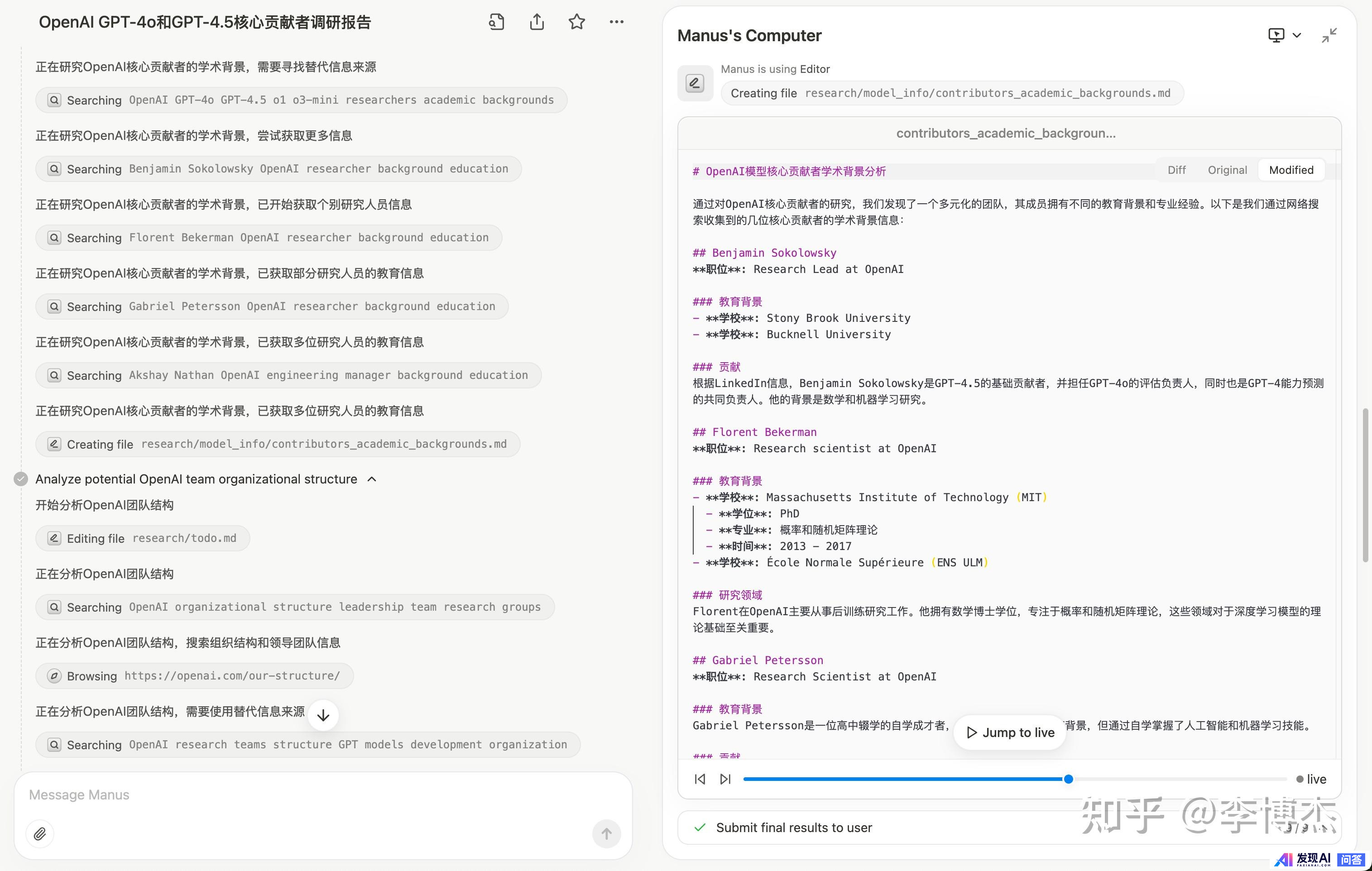Open Browsing openai.com/our-structure step
The height and width of the screenshot is (871, 1372).
point(194,675)
